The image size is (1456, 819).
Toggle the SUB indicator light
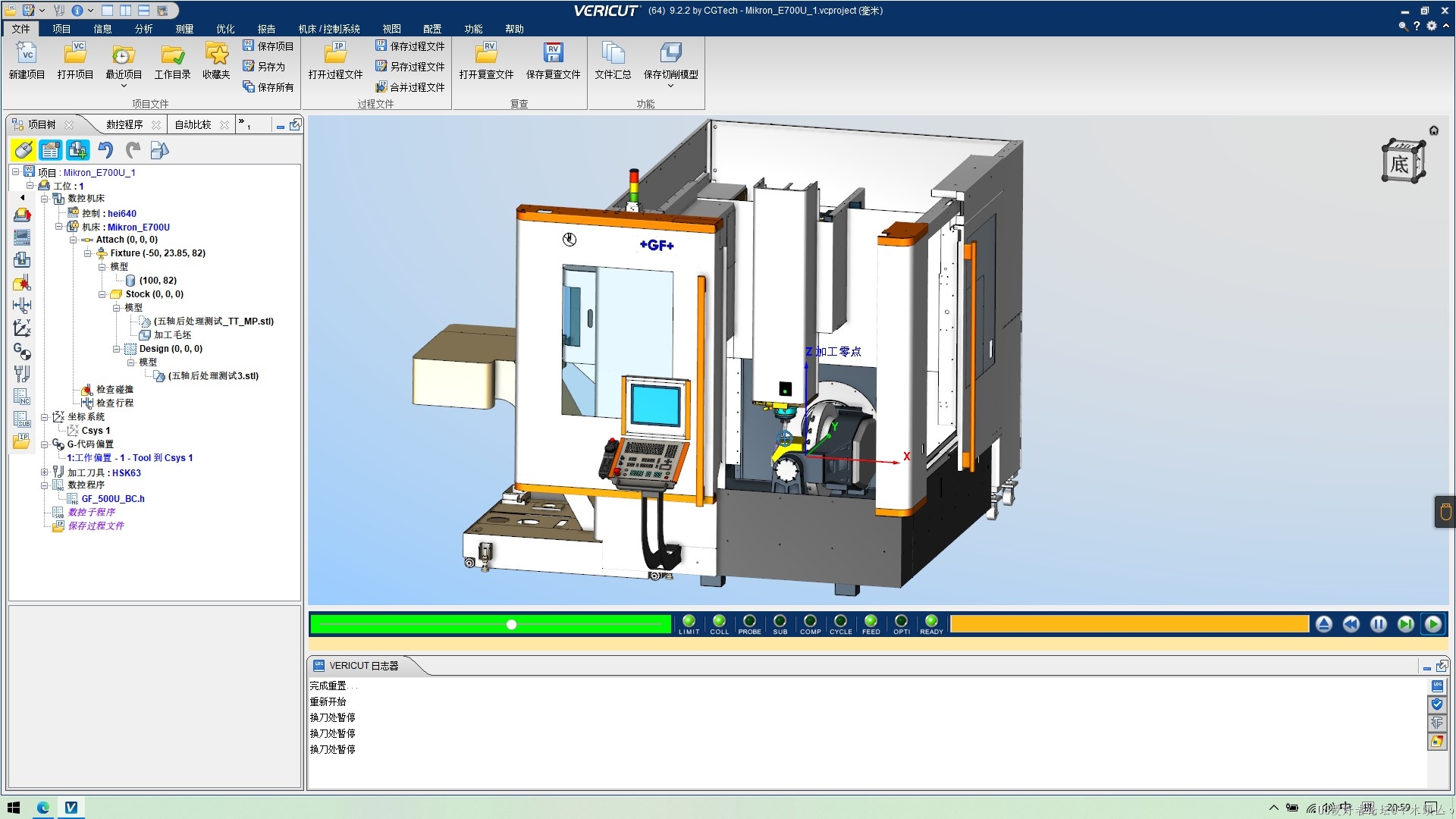point(780,624)
